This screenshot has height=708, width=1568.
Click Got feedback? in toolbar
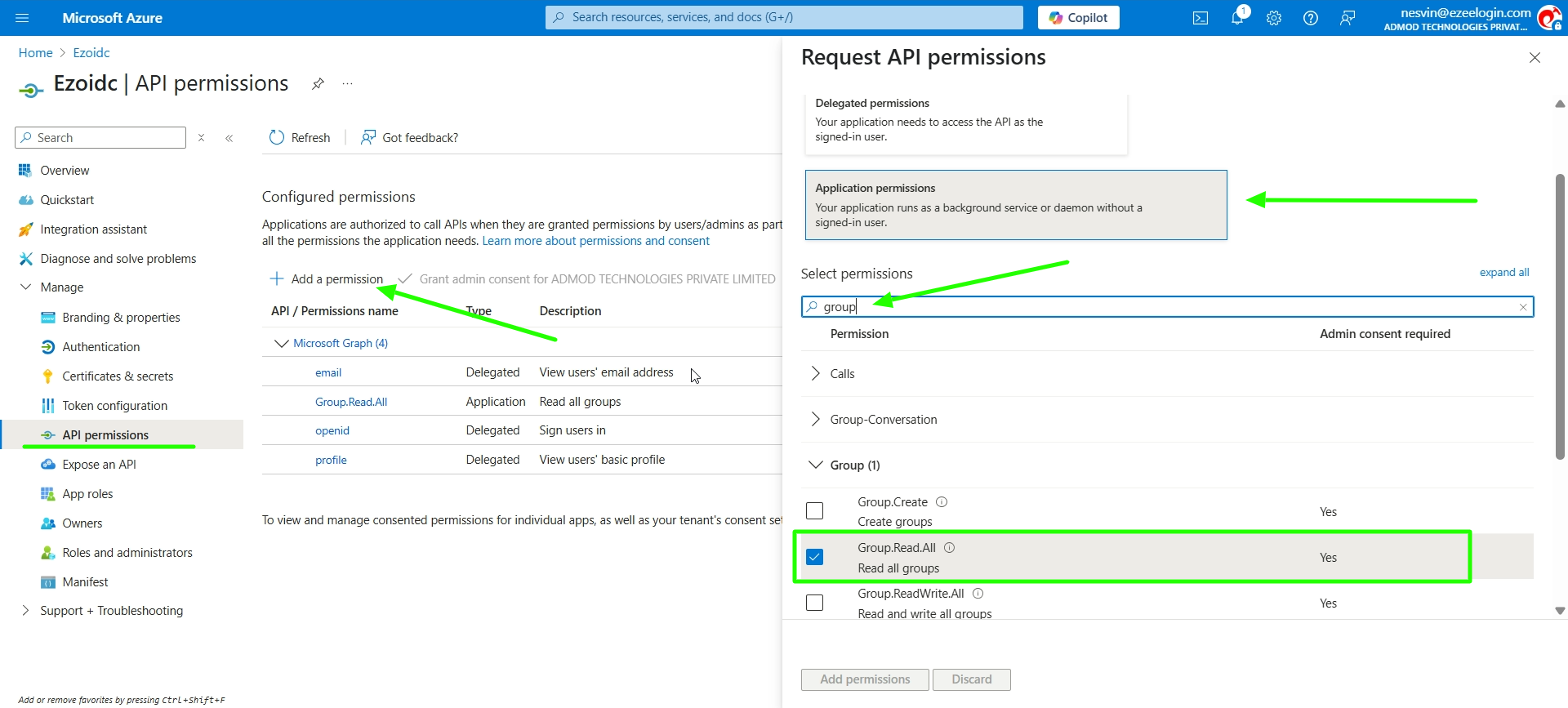point(410,137)
